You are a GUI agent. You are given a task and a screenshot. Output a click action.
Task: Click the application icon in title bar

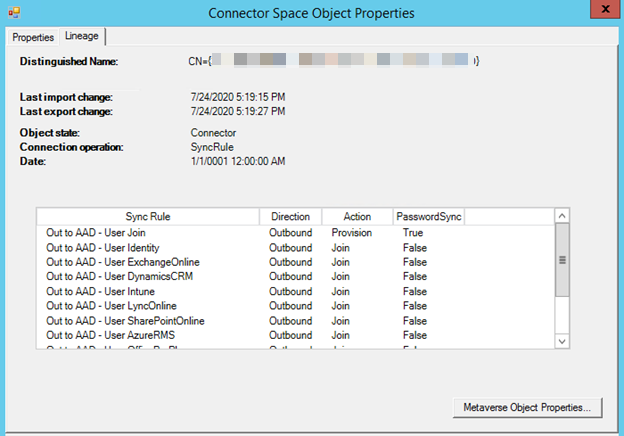pyautogui.click(x=14, y=13)
